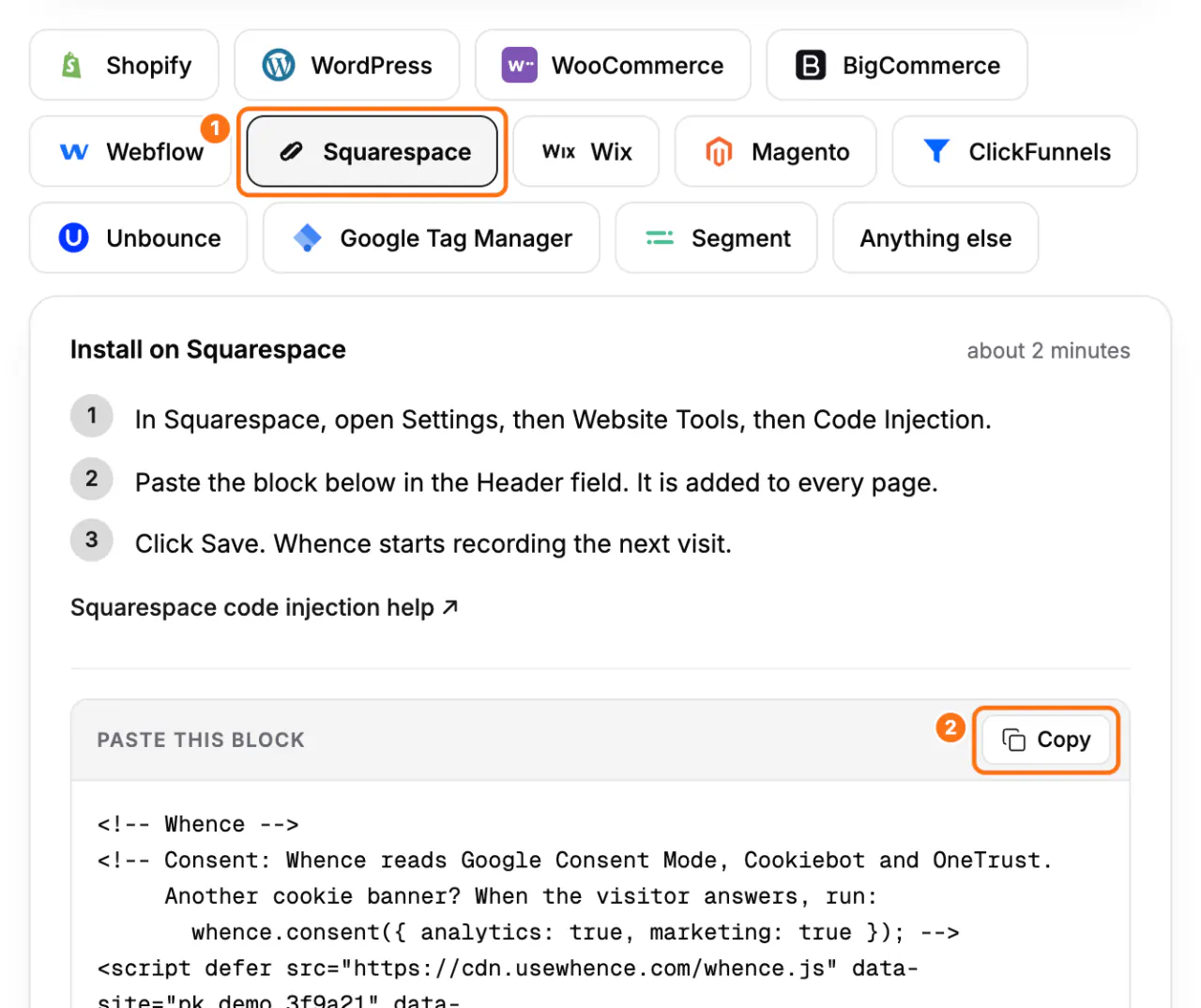Select the Segment platform tab
Viewport: 1201px width, 1008px height.
pos(717,237)
